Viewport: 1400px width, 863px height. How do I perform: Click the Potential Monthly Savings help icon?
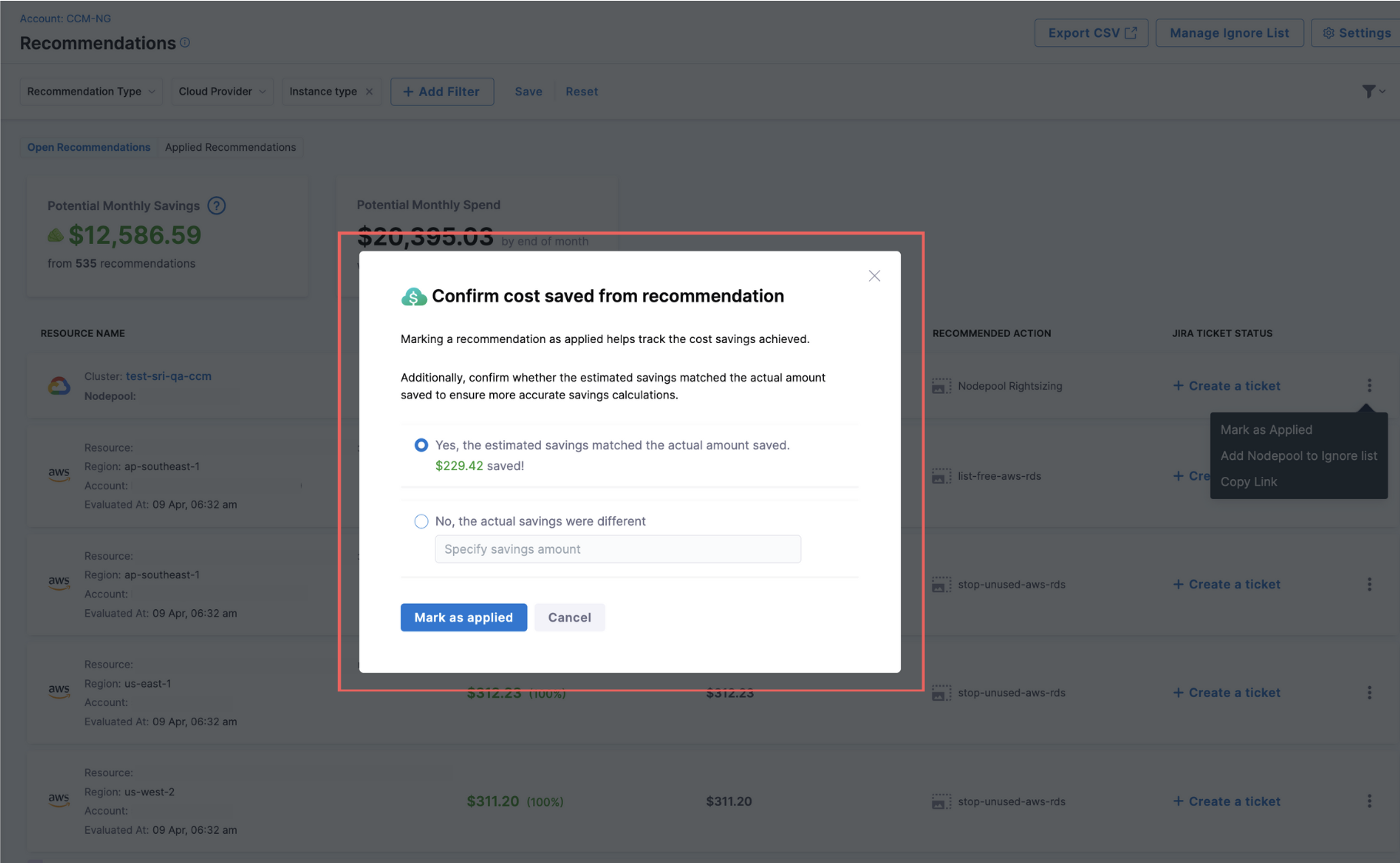217,205
